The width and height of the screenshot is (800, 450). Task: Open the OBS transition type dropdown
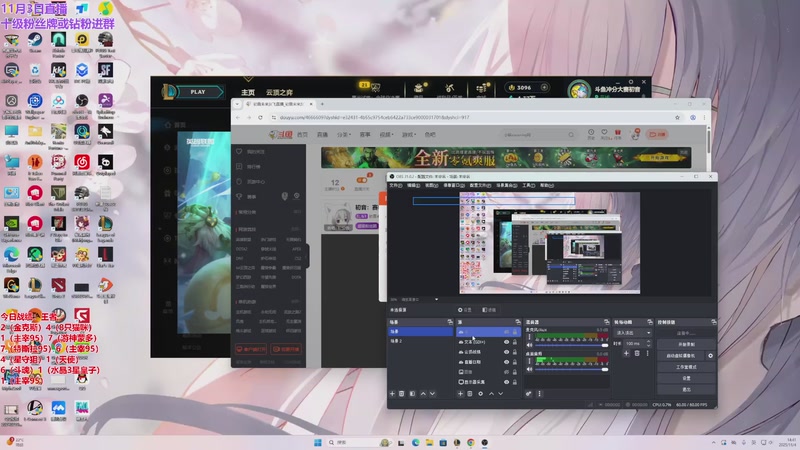[634, 333]
